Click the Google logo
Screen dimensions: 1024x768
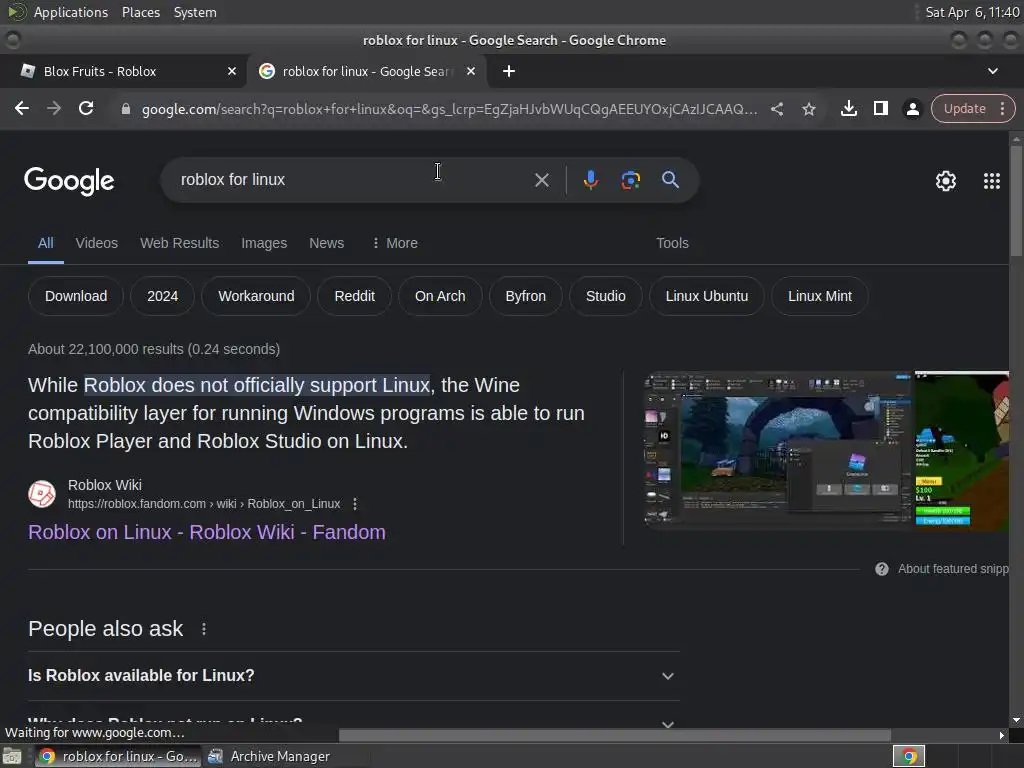tap(69, 180)
